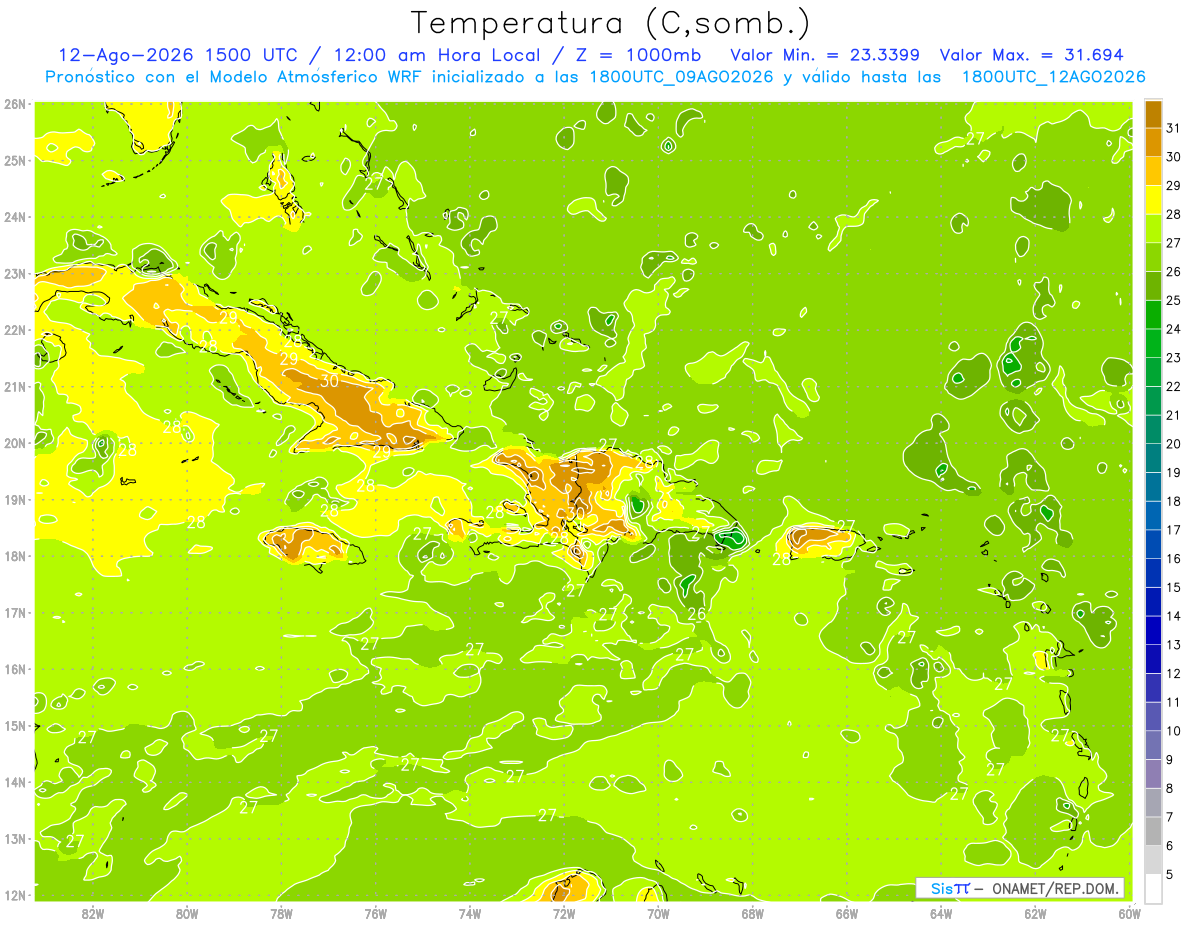Select the '12-Ago-2026 1500 UTC' date text

(x=181, y=55)
